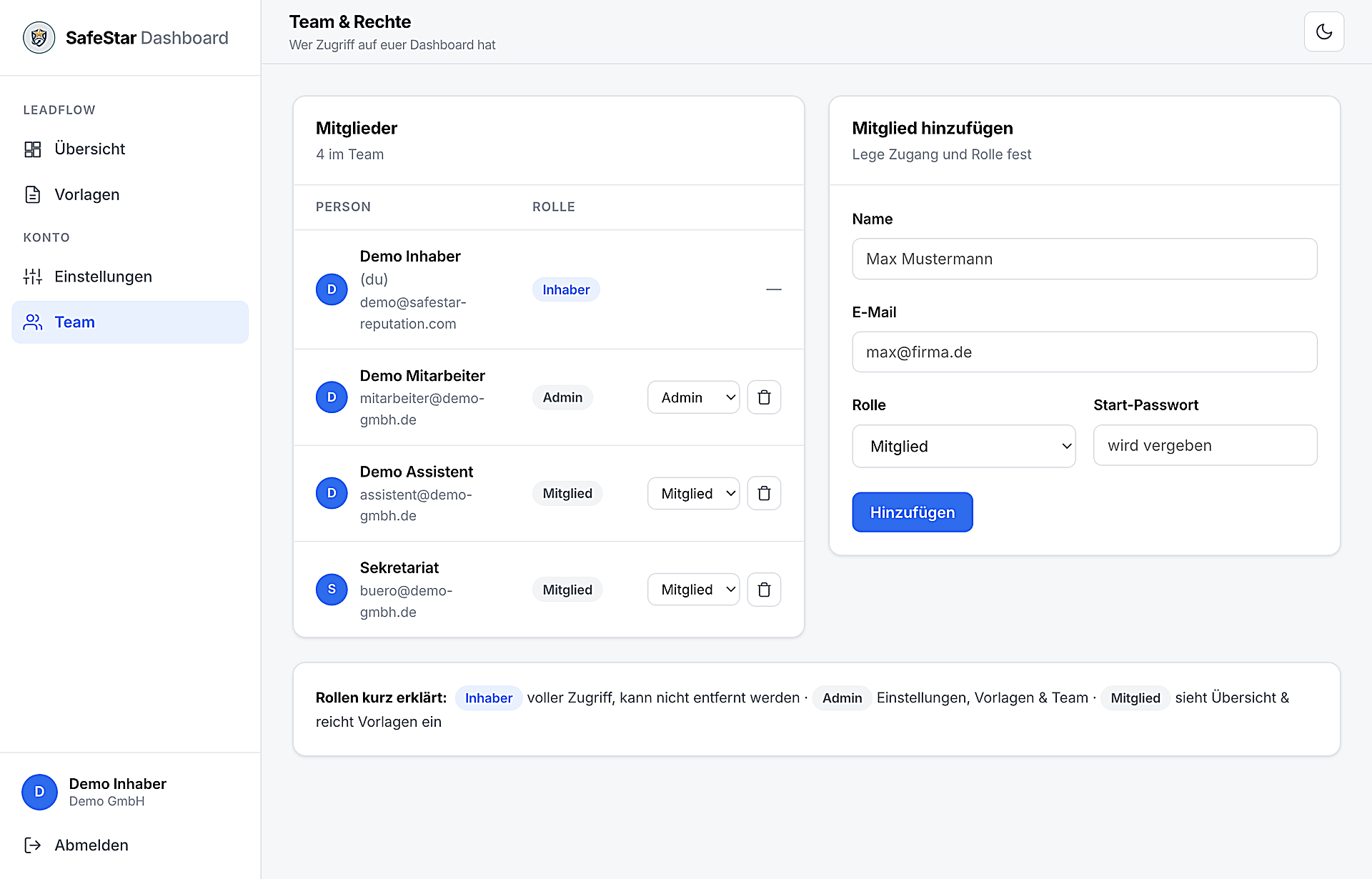This screenshot has height=879, width=1372.
Task: Click the Übersicht grid icon in the sidebar
Action: [33, 149]
